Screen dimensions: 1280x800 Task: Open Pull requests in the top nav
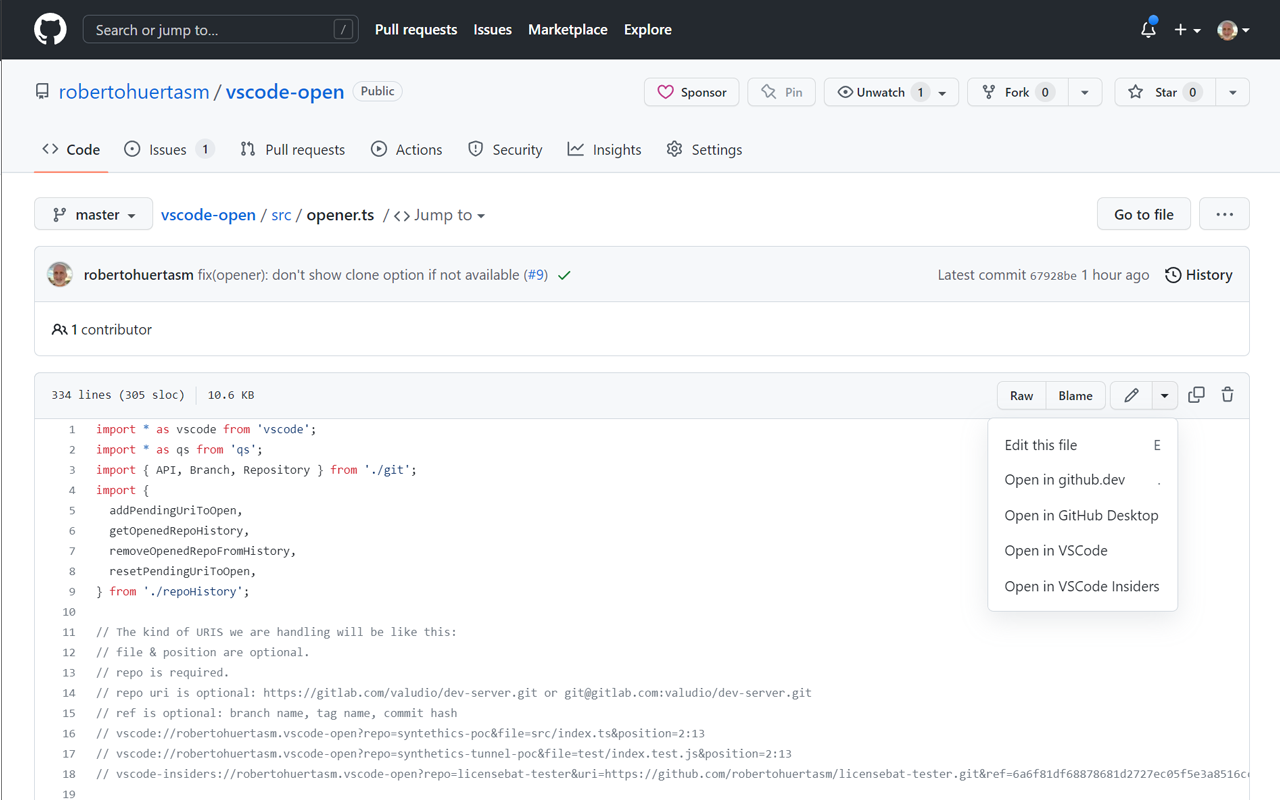(x=416, y=30)
